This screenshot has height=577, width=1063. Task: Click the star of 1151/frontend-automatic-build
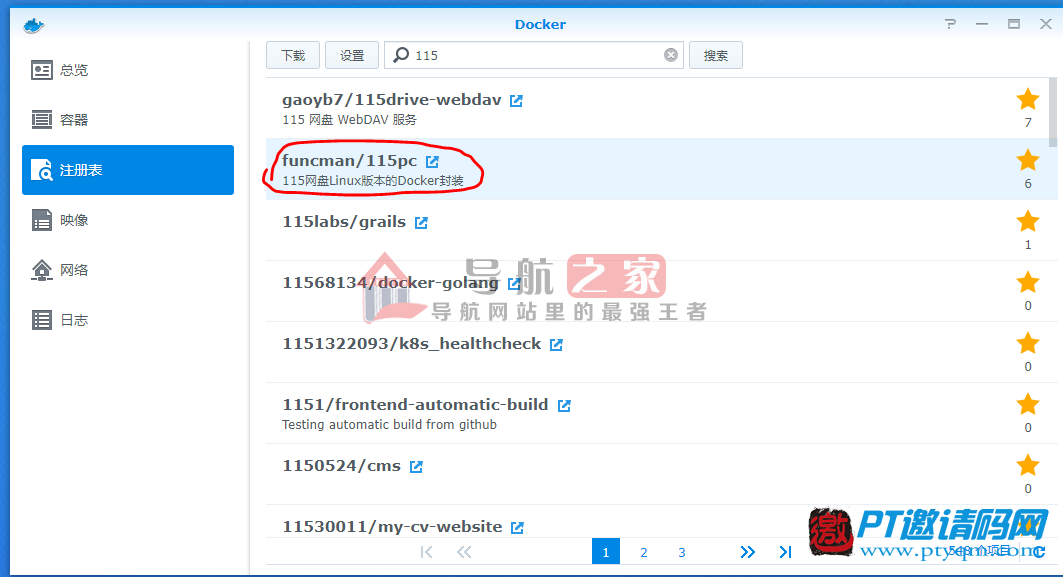[x=1028, y=404]
